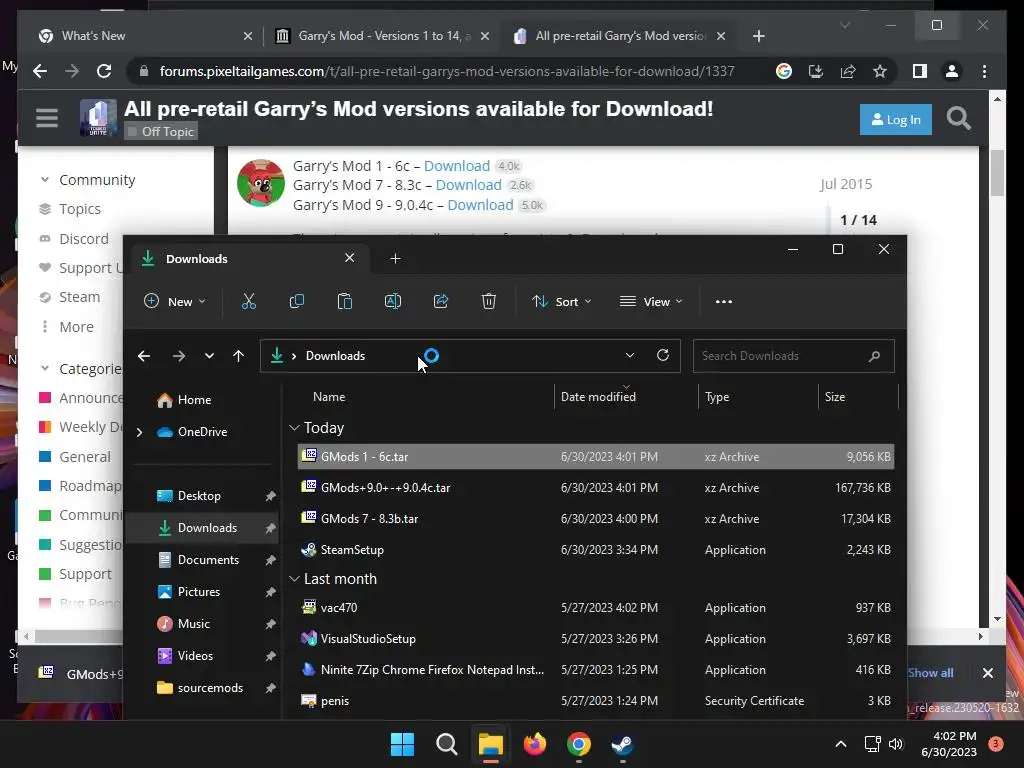
Task: Switch to the What's New Chrome tab
Action: [146, 36]
